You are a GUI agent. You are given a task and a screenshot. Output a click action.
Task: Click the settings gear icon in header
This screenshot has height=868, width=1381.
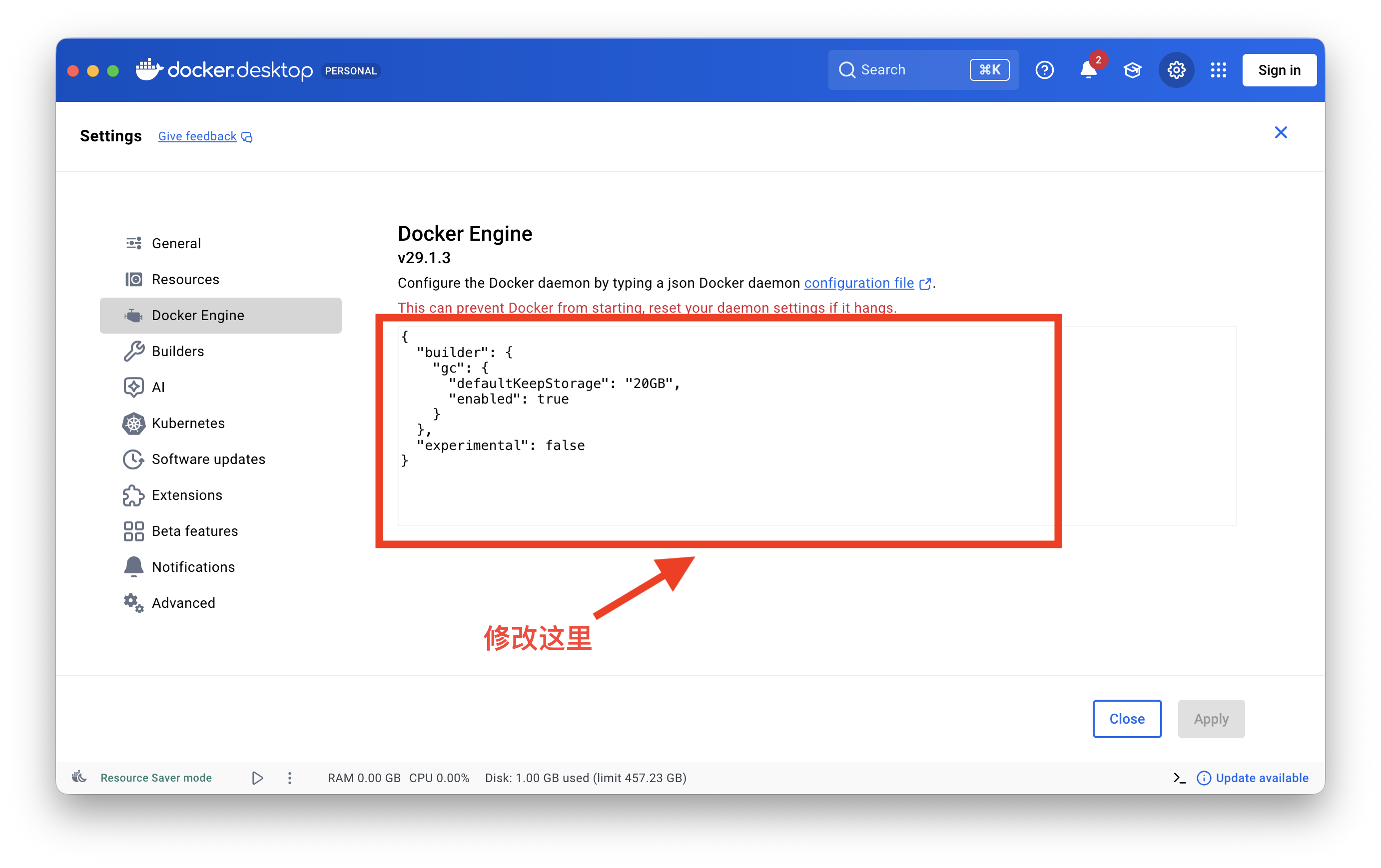[x=1176, y=70]
